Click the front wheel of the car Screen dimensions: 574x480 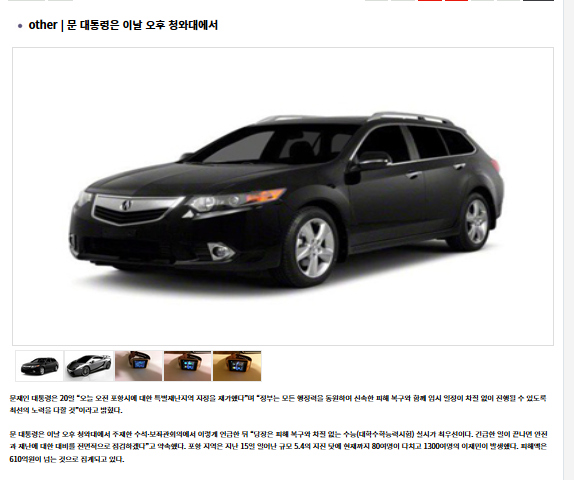click(x=314, y=248)
